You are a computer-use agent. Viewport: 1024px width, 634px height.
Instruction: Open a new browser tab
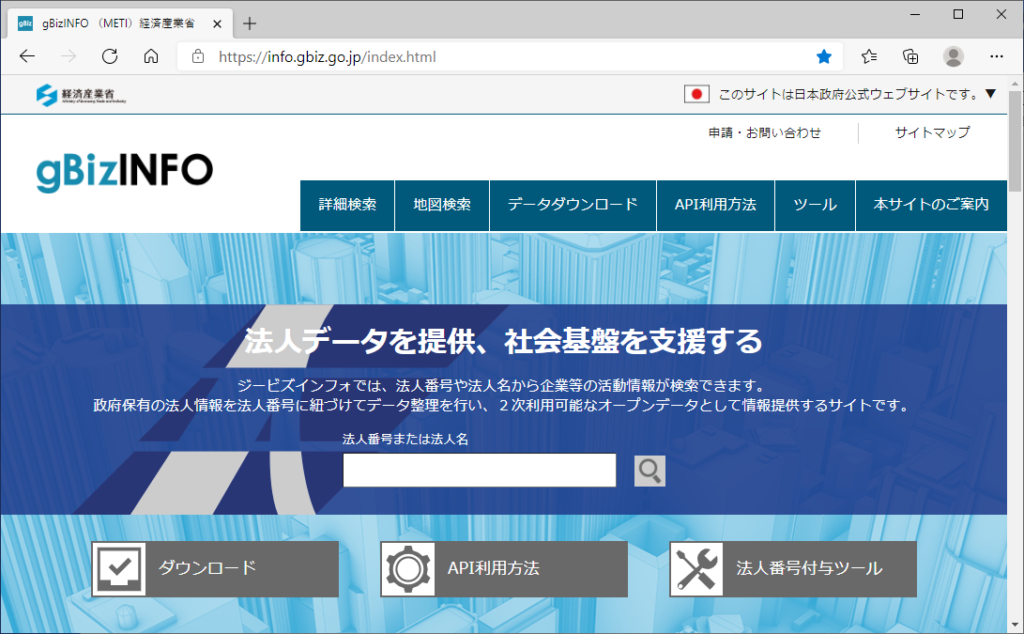pyautogui.click(x=250, y=23)
